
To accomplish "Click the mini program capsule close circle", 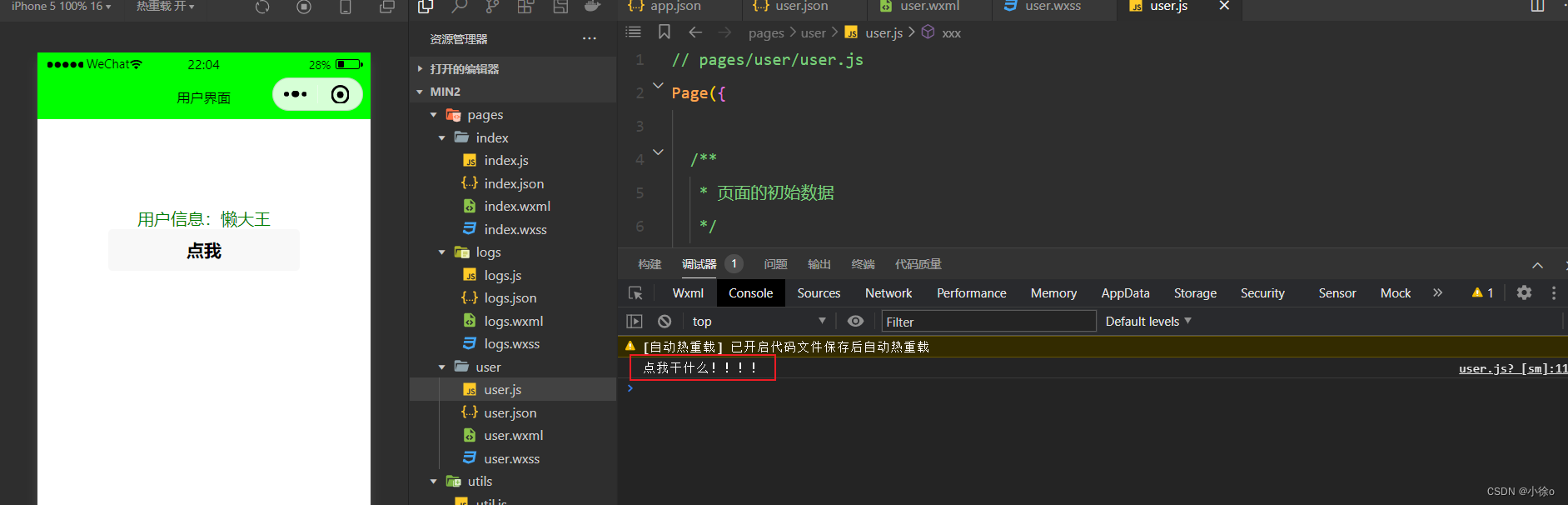I will (340, 94).
